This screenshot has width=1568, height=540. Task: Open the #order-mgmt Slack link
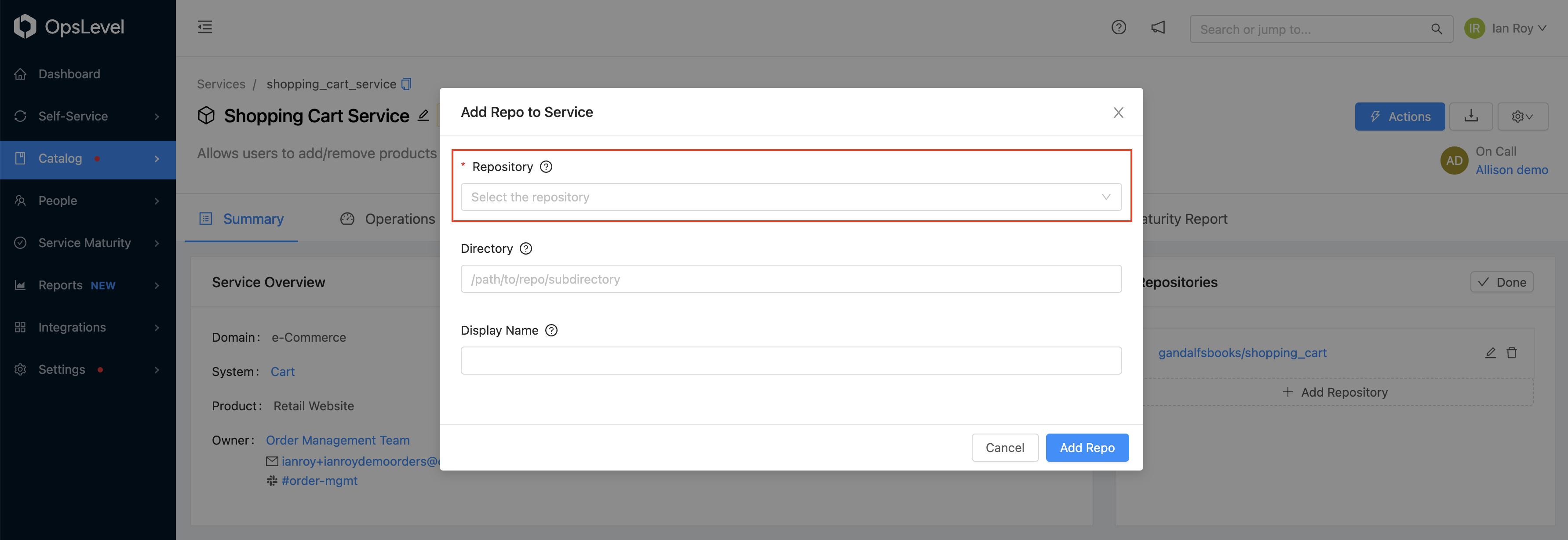pos(319,480)
